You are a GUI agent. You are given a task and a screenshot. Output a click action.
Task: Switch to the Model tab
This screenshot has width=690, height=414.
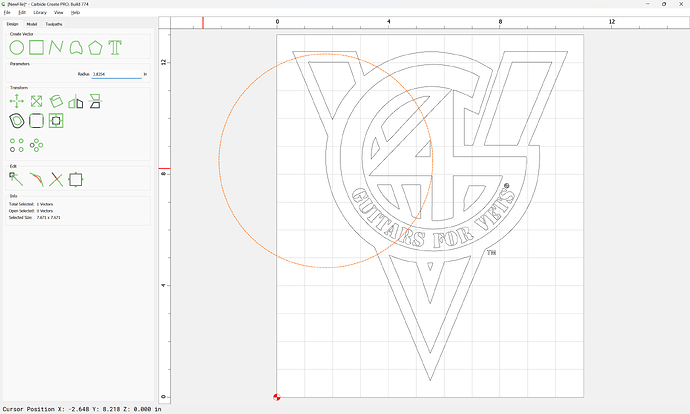click(x=32, y=24)
